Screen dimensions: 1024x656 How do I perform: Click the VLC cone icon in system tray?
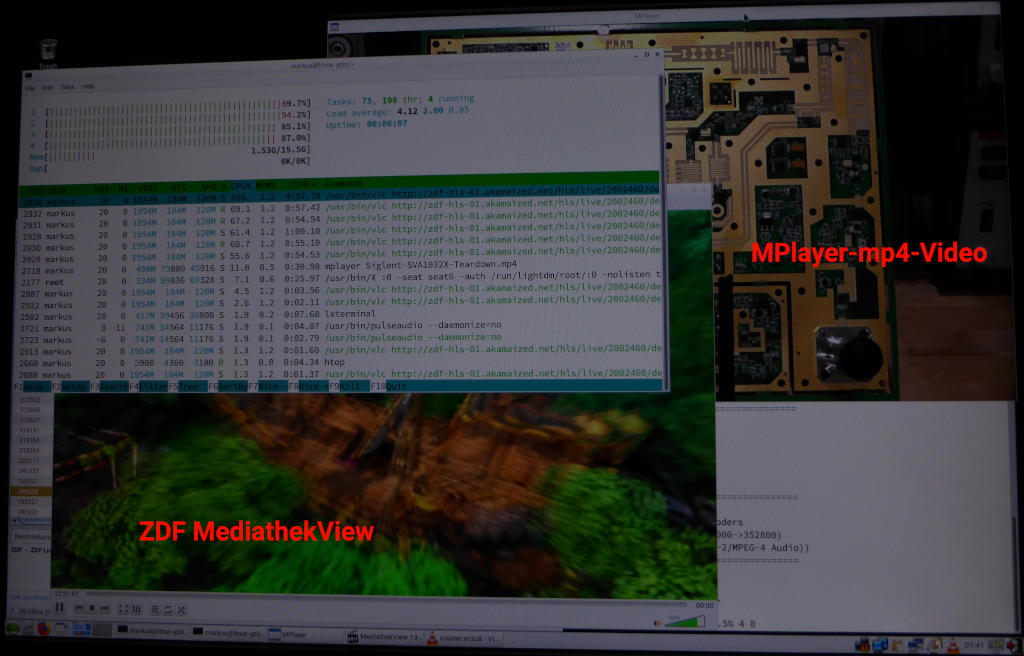(x=953, y=645)
